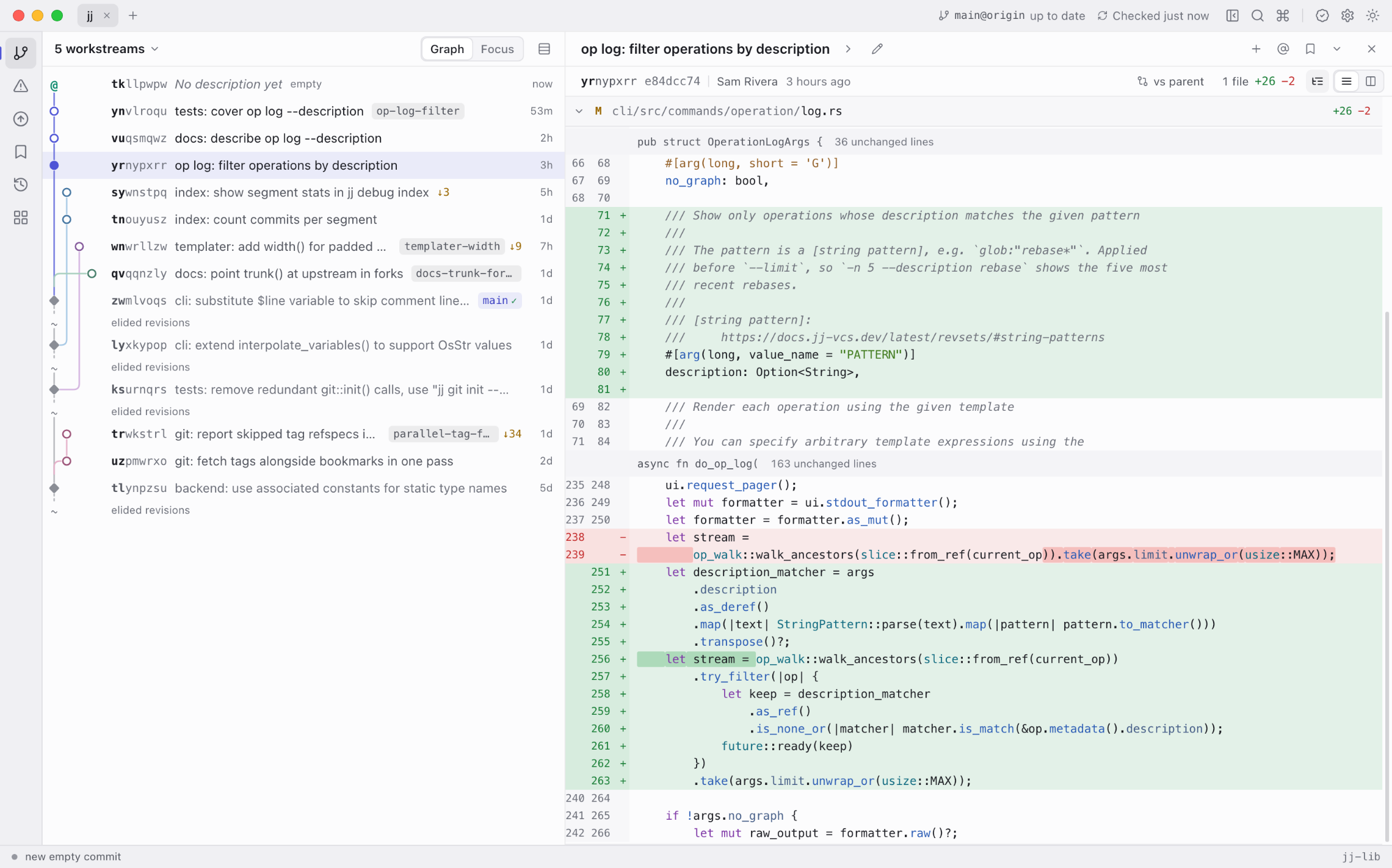Click the @ icon in commit header

click(1283, 49)
